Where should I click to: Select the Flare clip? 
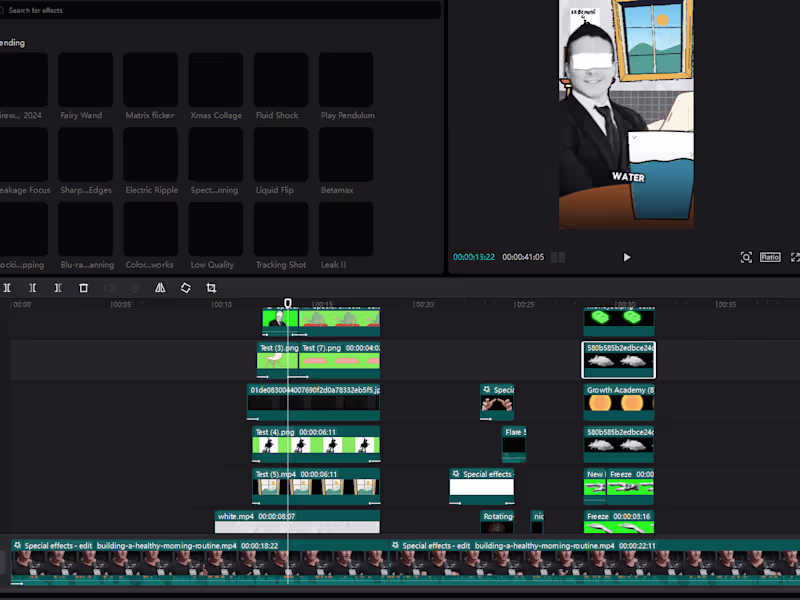tap(514, 444)
